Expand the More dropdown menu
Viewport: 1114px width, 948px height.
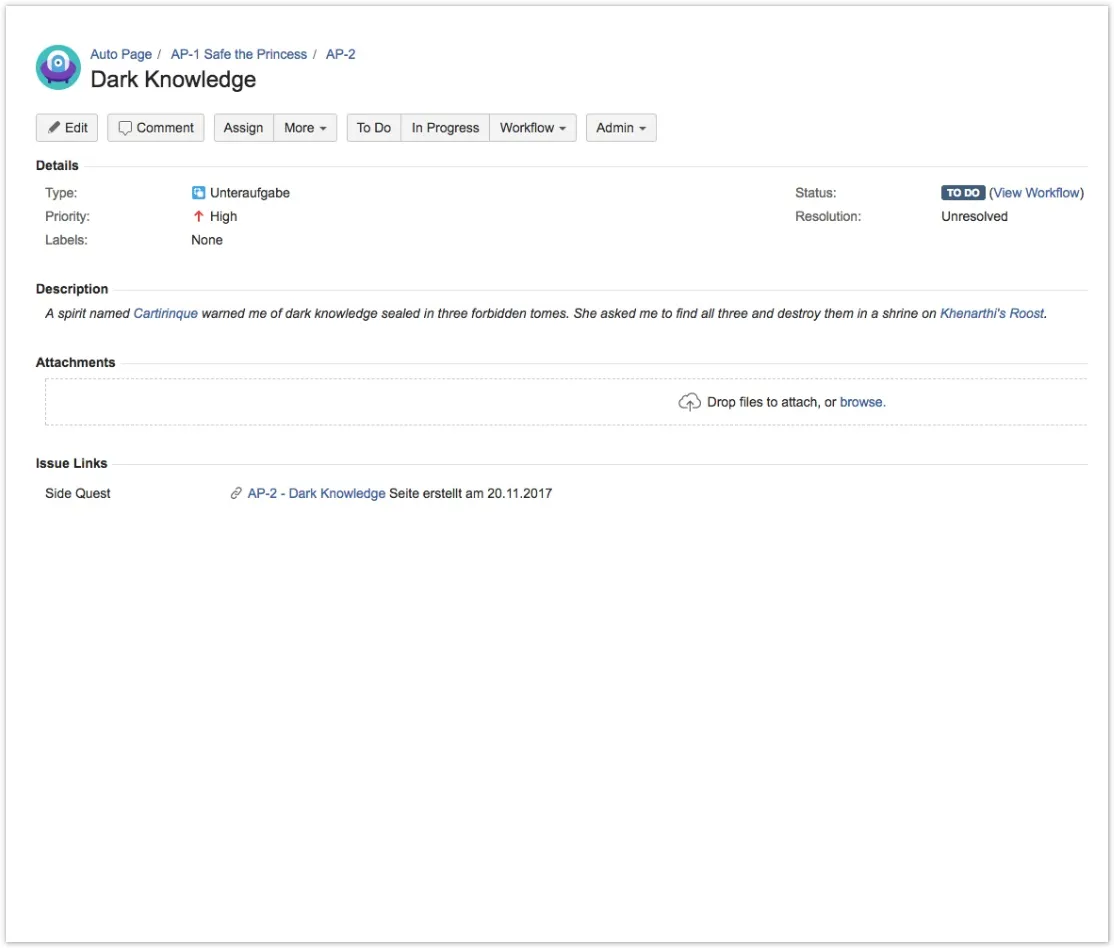point(305,128)
